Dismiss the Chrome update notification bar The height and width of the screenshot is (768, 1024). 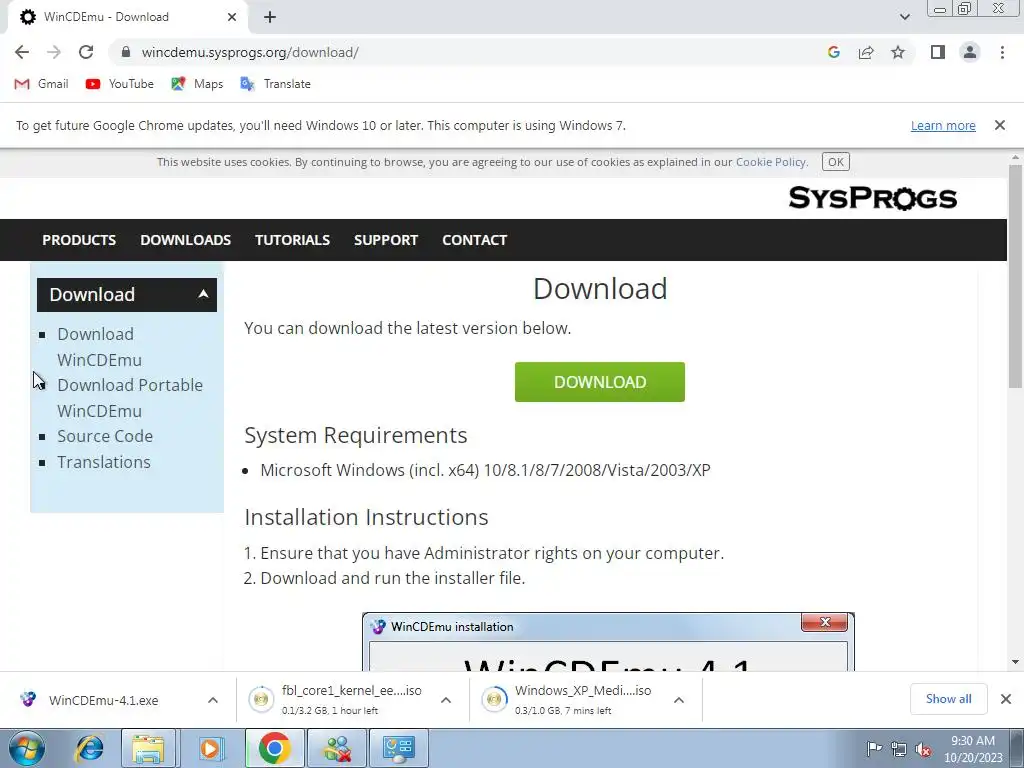point(999,125)
